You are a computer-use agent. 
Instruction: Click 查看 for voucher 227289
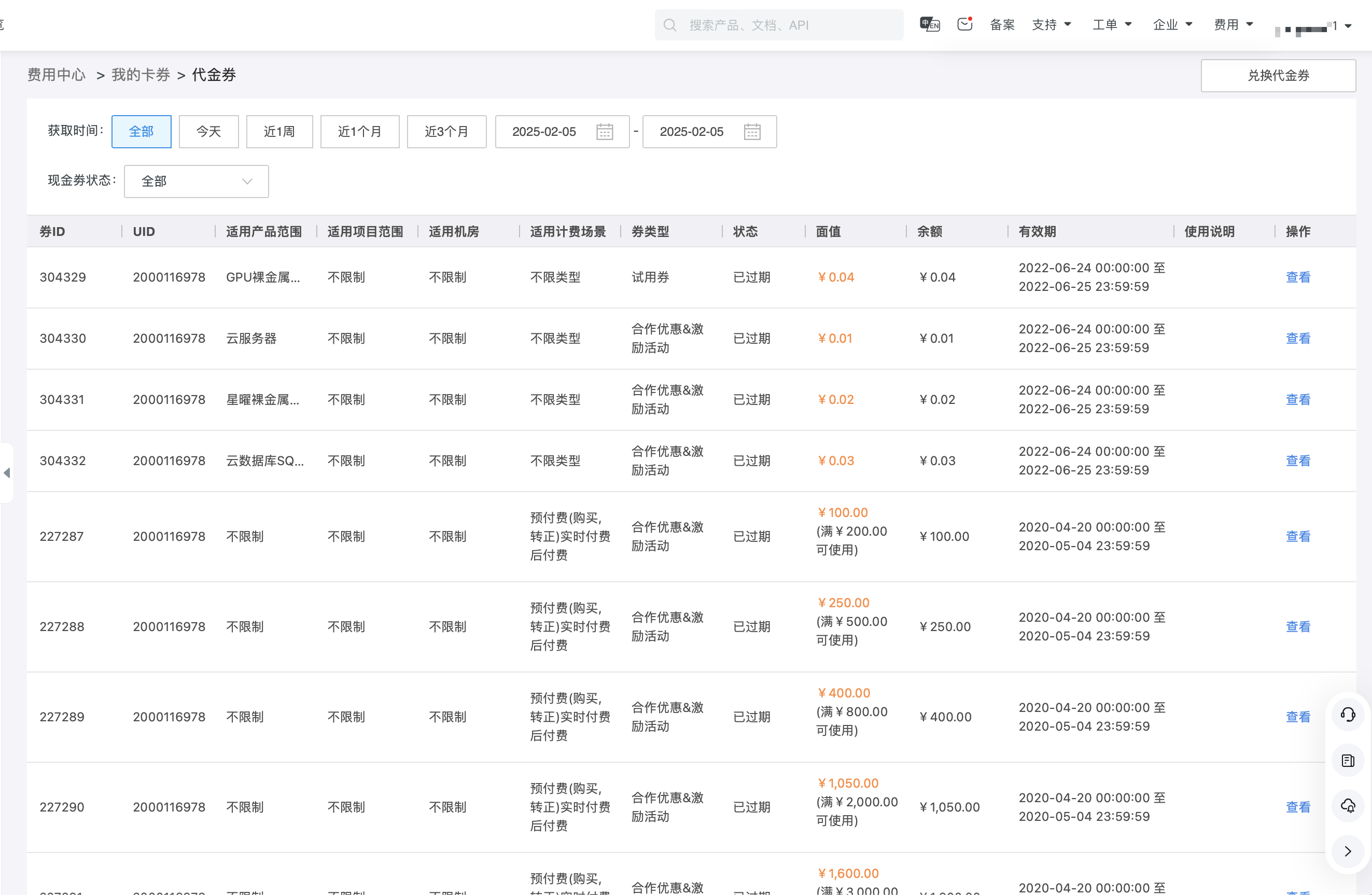(1298, 717)
